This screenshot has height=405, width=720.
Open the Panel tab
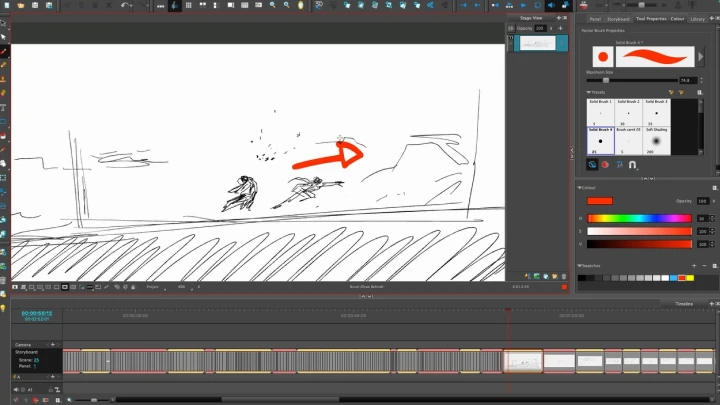pyautogui.click(x=594, y=17)
